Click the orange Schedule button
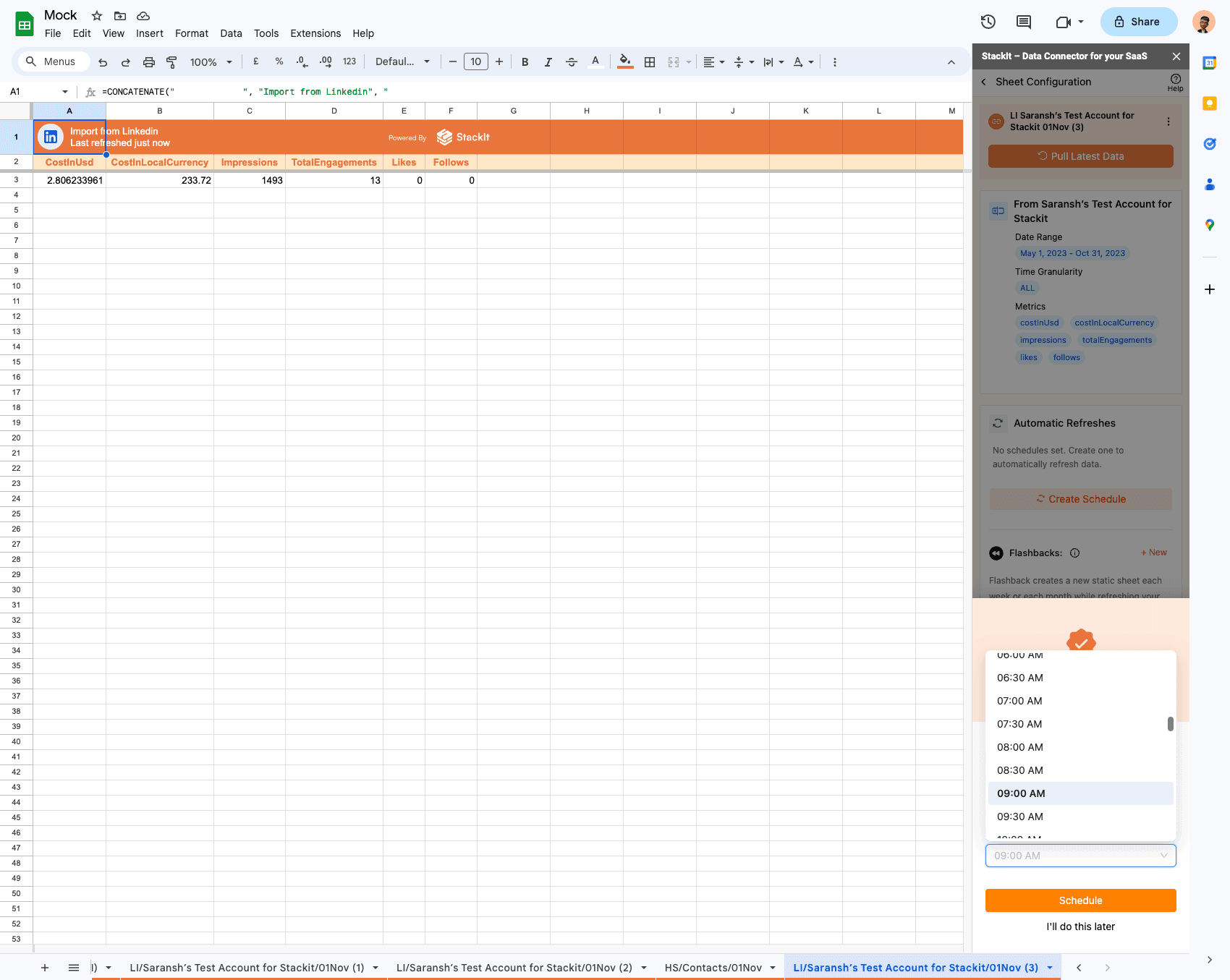Image resolution: width=1230 pixels, height=980 pixels. pos(1081,900)
